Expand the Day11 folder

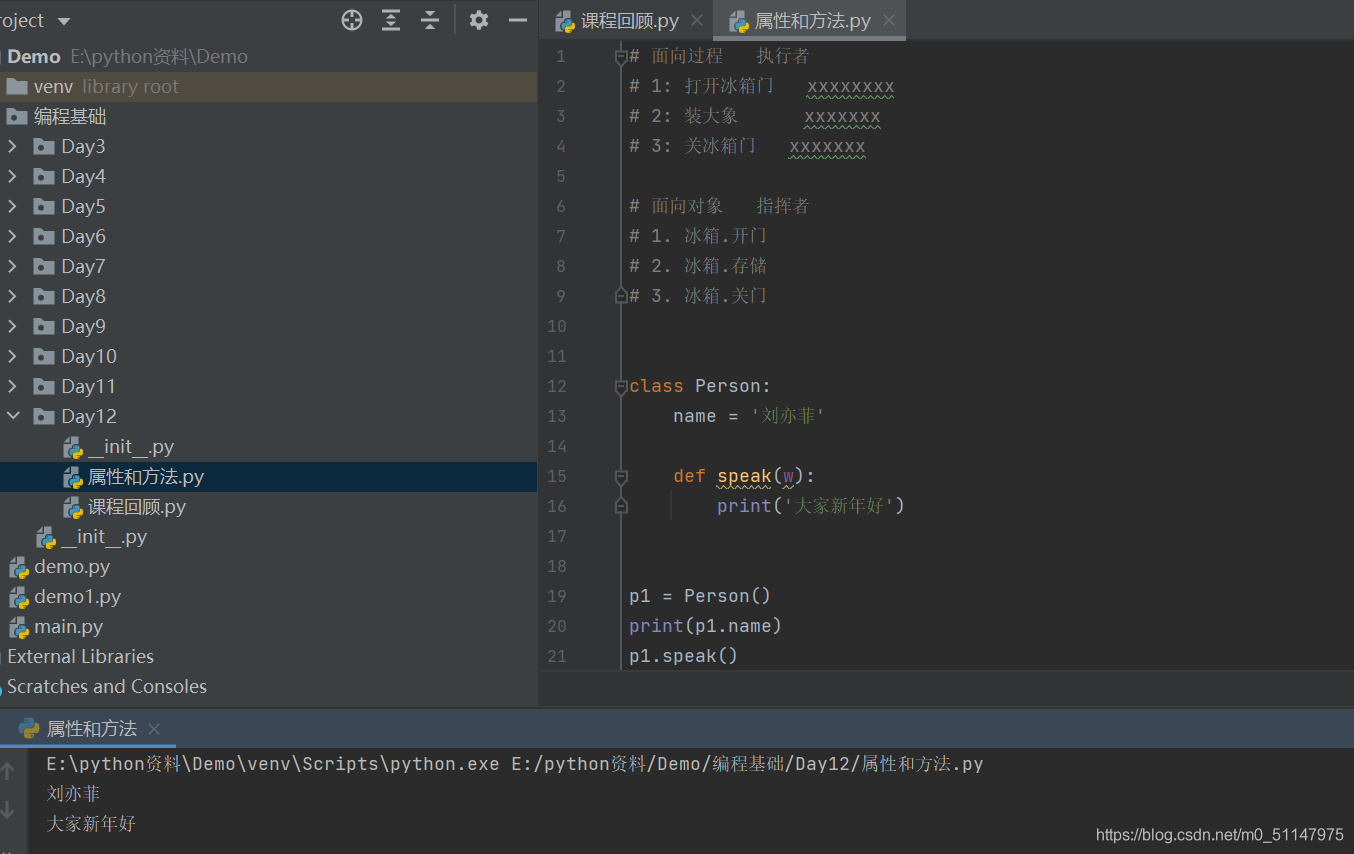click(12, 386)
